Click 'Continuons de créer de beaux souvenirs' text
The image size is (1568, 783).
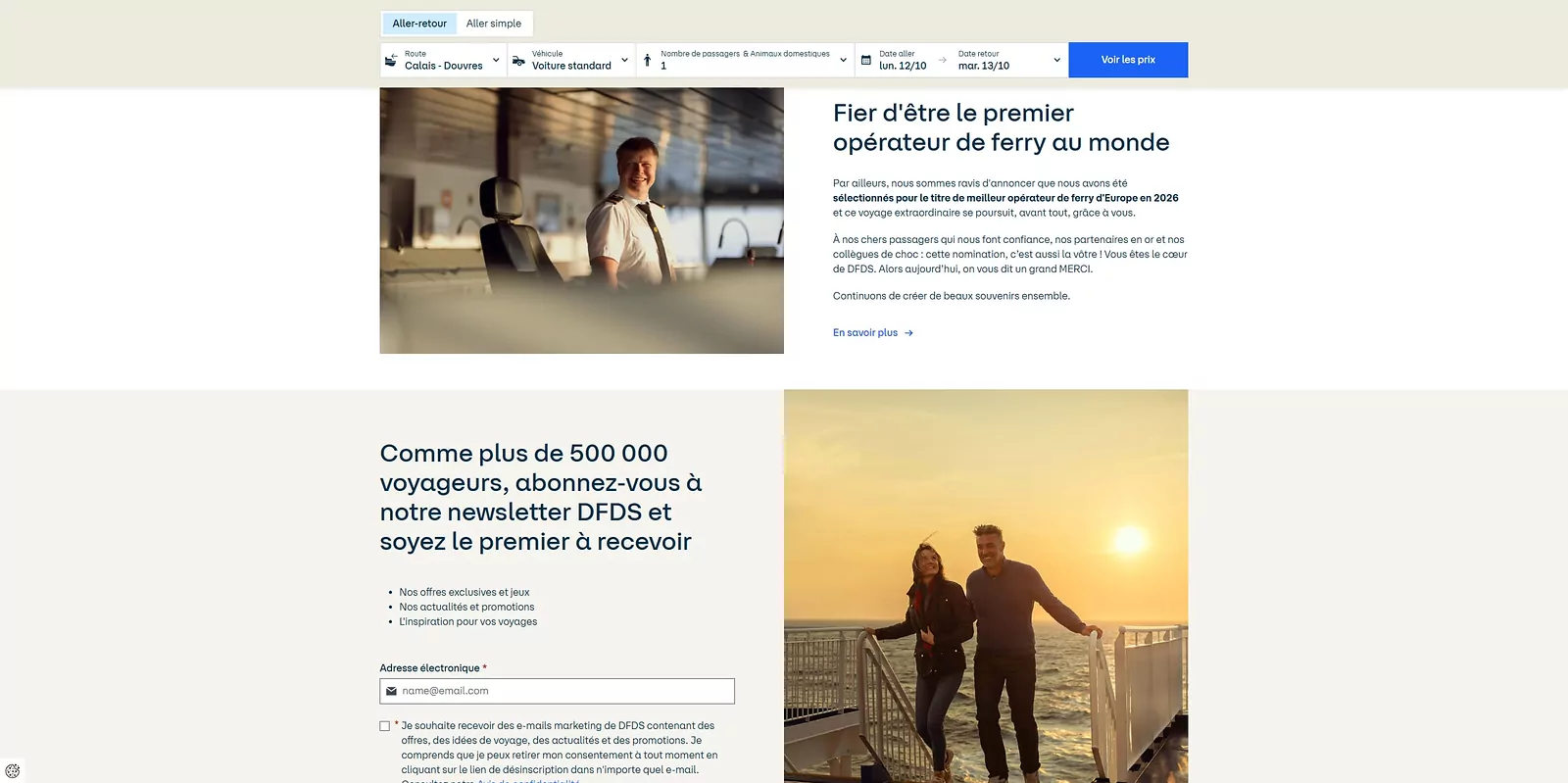[x=952, y=296]
